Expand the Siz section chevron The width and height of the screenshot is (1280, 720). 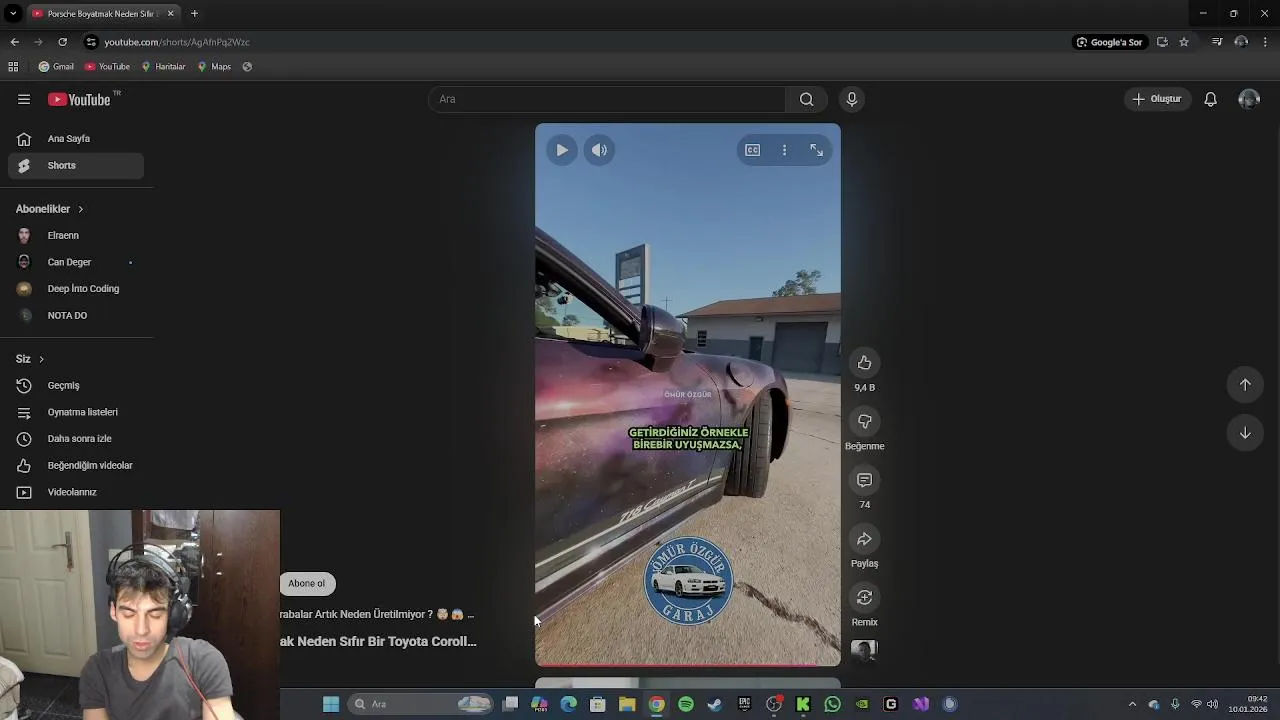point(41,359)
